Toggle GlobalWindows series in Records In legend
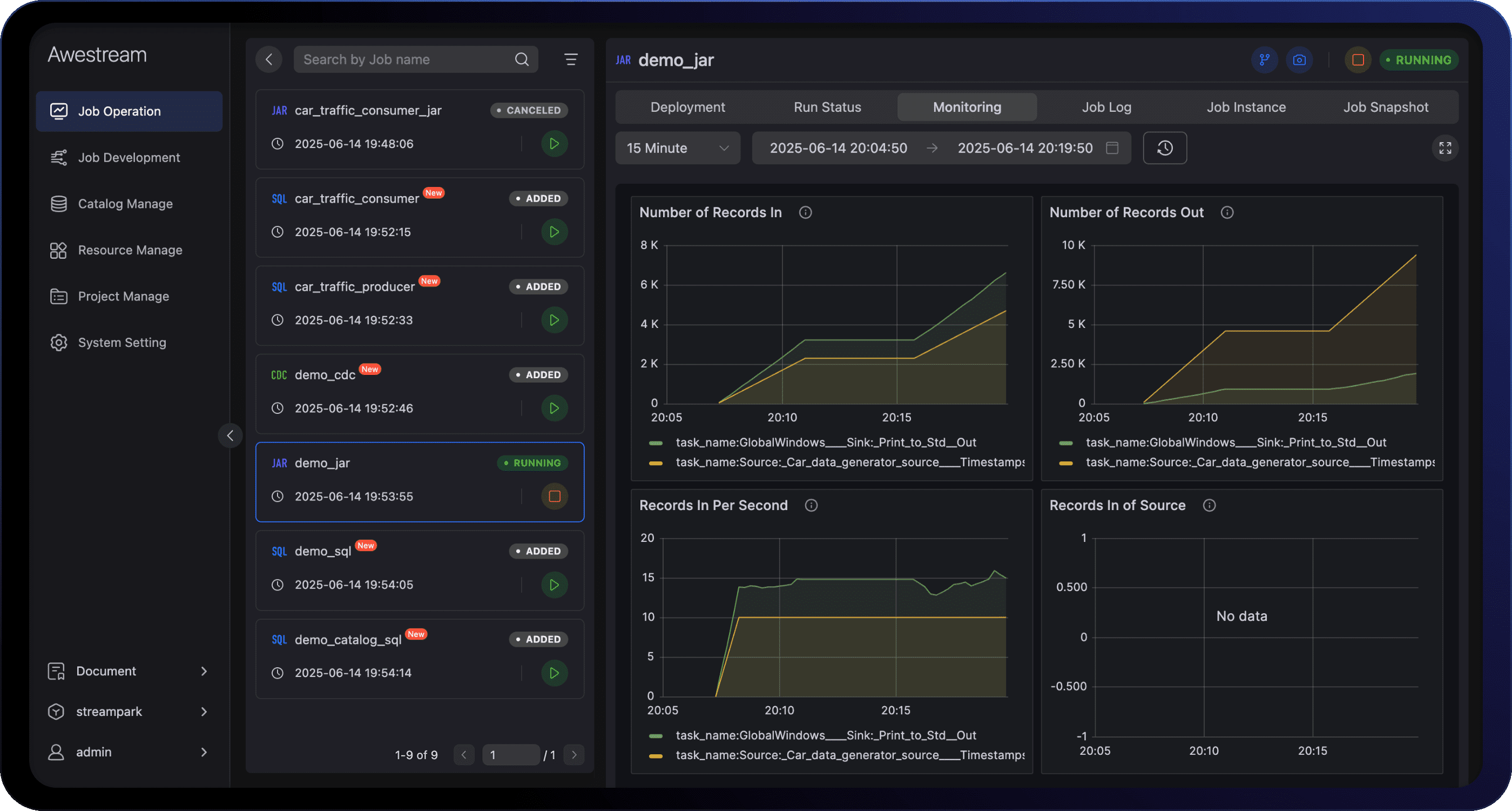This screenshot has height=811, width=1512. (825, 442)
